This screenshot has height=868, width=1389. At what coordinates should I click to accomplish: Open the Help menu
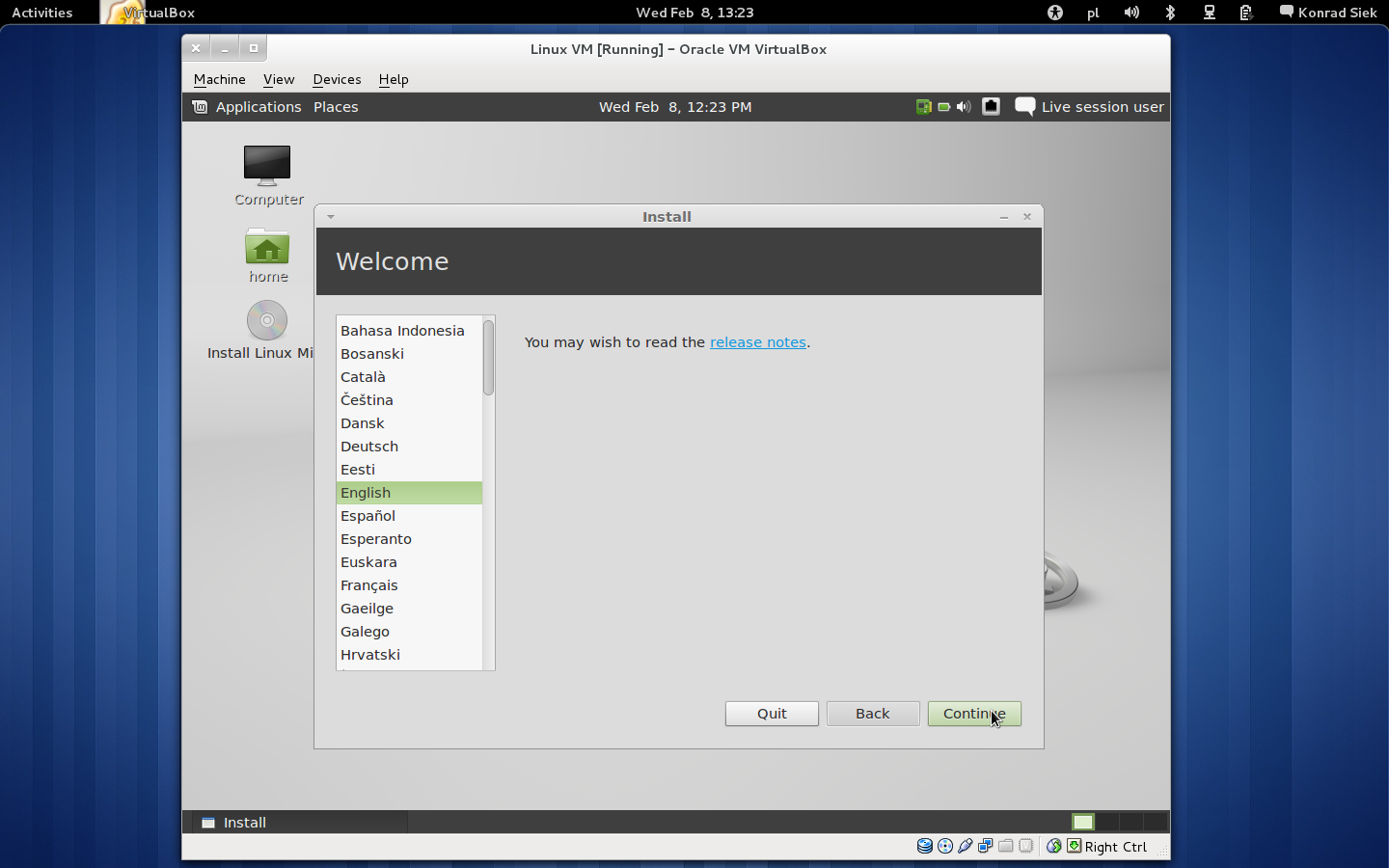(x=394, y=79)
